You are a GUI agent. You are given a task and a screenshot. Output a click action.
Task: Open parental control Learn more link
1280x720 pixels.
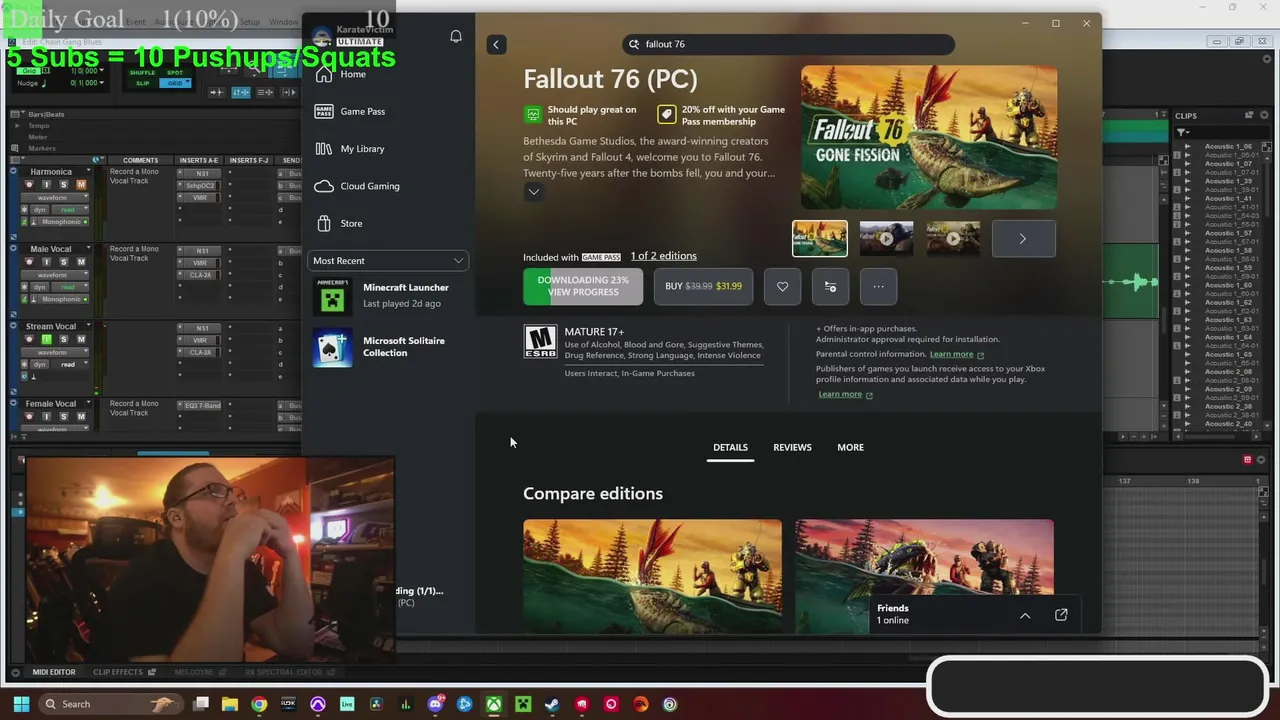tap(957, 354)
